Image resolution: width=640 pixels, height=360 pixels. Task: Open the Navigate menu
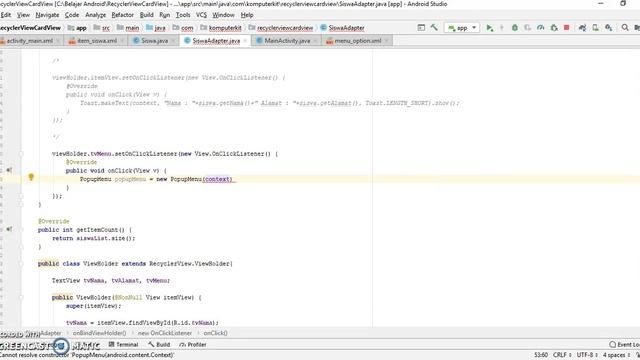(x=47, y=15)
